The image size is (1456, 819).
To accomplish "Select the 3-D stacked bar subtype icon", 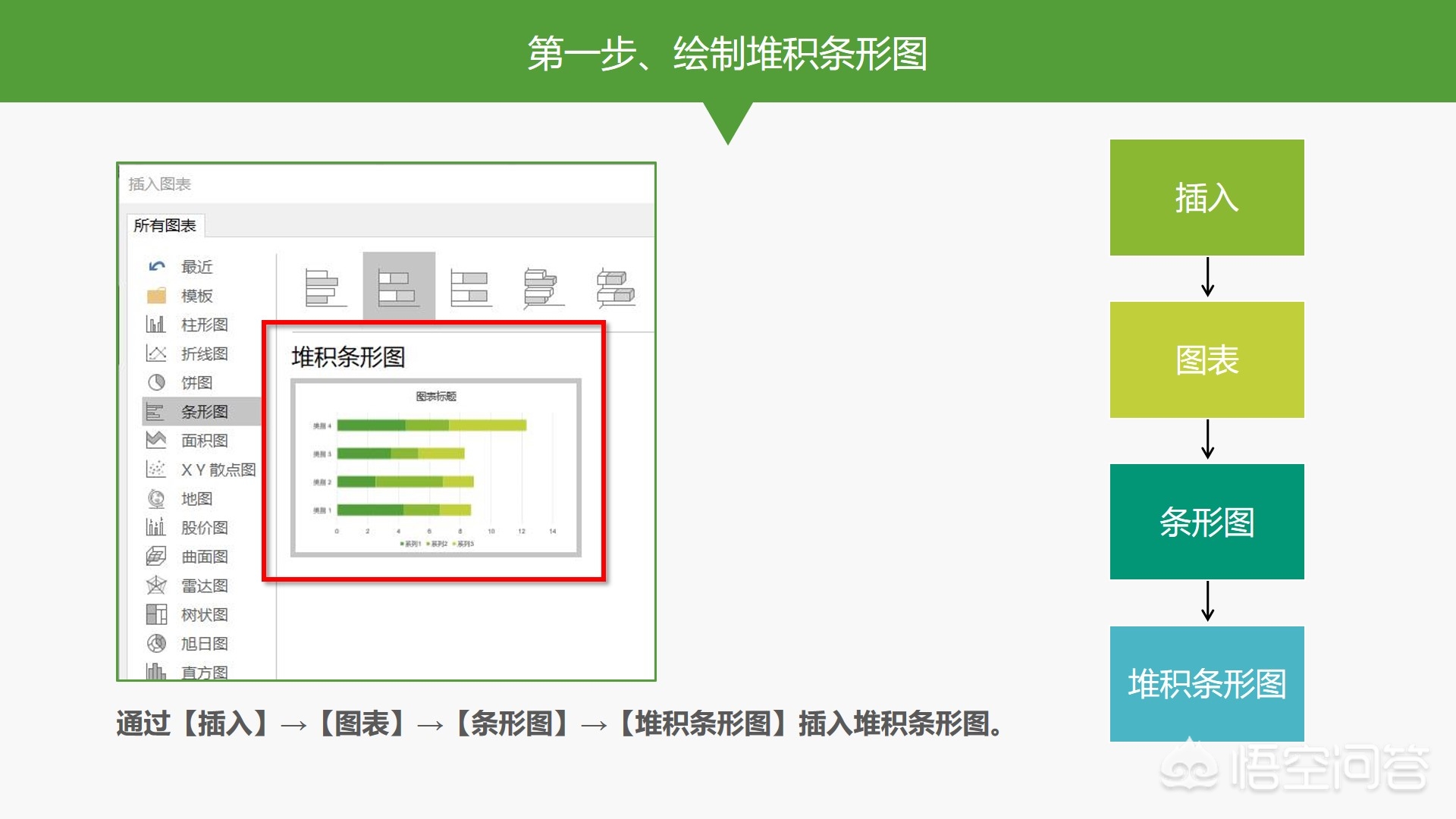I will coord(615,288).
